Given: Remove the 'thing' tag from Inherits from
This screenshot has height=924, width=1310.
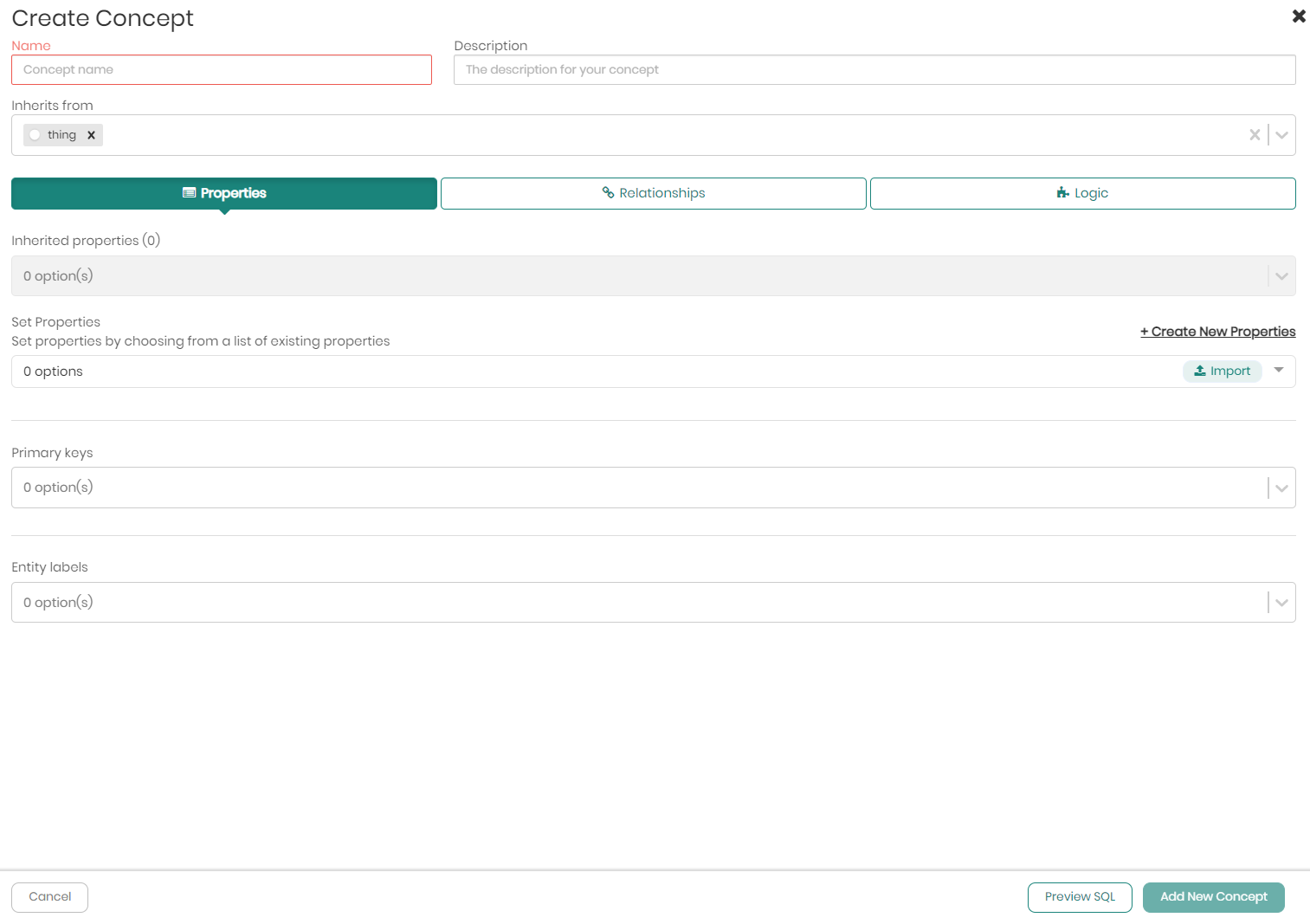Looking at the screenshot, I should 91,135.
